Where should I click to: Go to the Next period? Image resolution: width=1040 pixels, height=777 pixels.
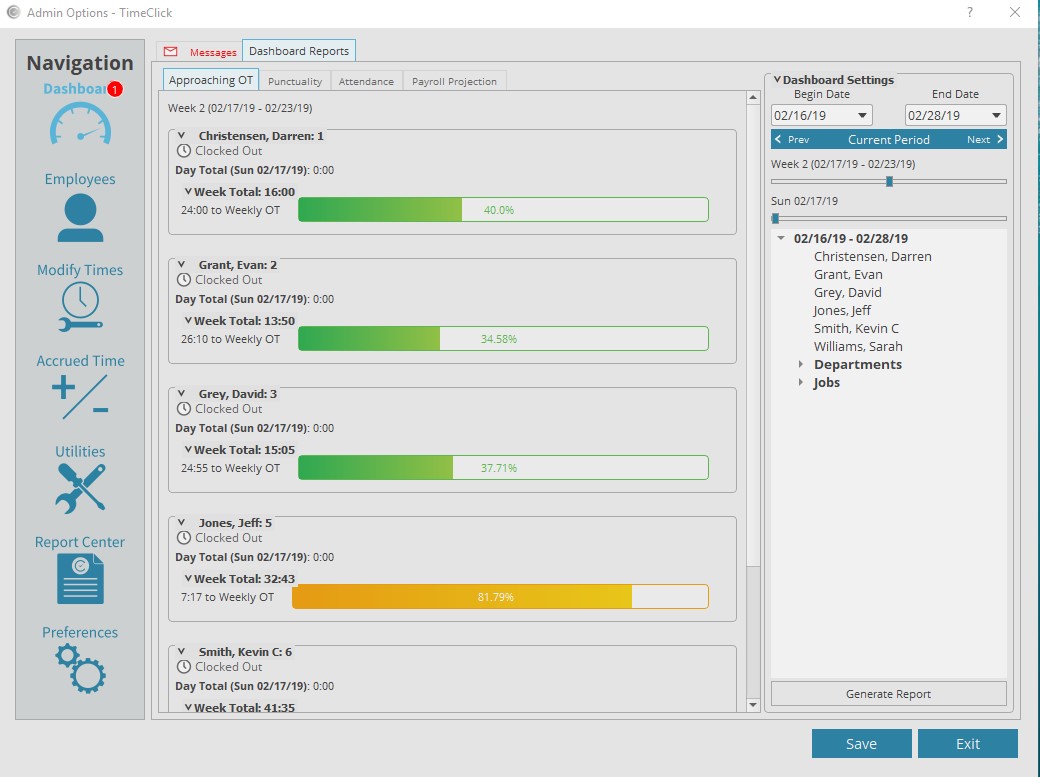click(x=985, y=139)
